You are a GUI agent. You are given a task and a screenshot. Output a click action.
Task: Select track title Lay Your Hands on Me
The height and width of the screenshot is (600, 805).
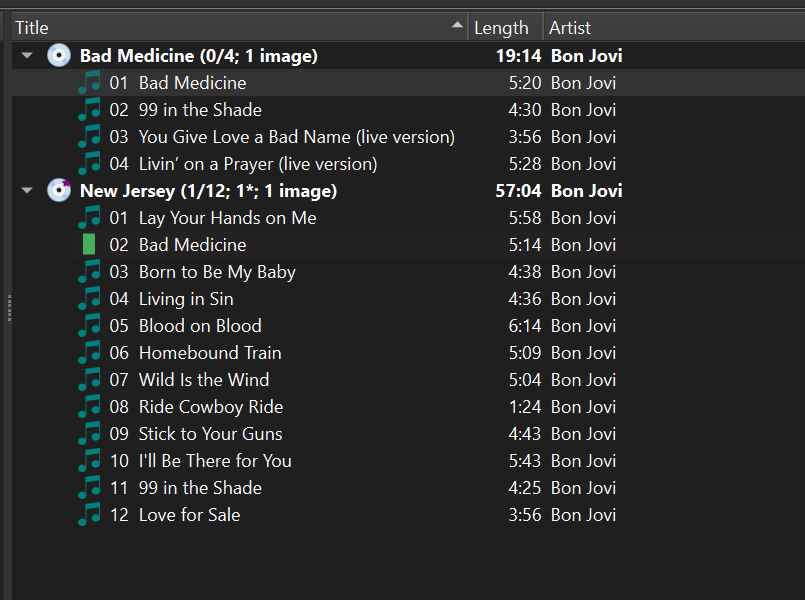[227, 218]
